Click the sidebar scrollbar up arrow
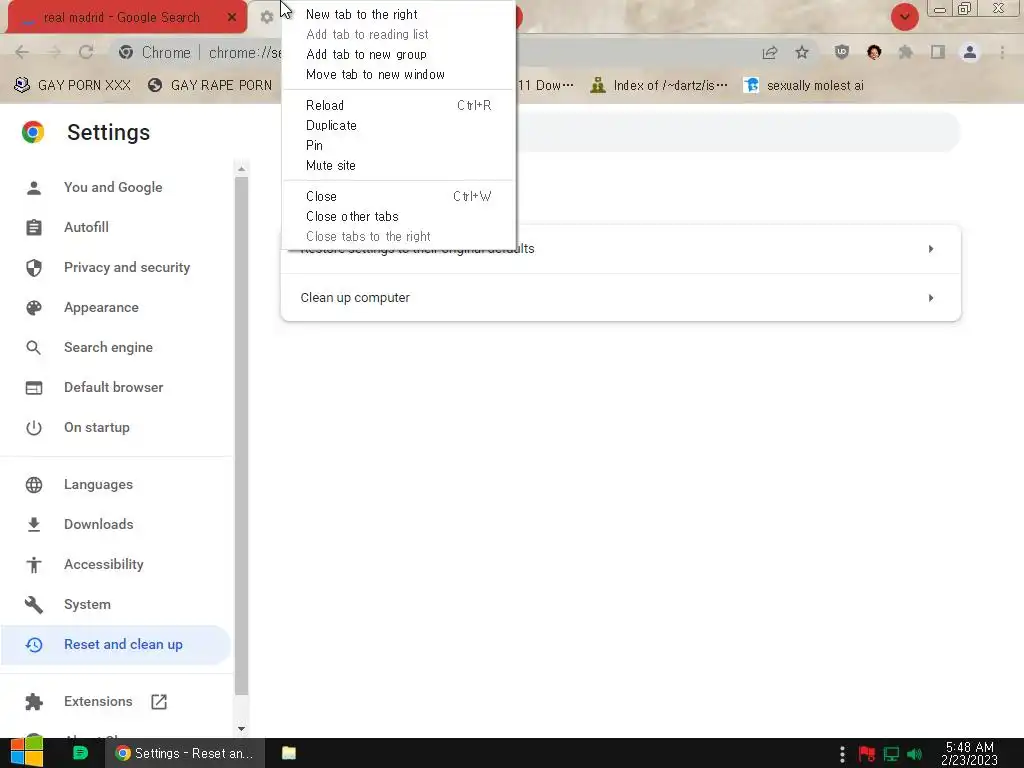Screen dimensions: 1024x768 click(242, 169)
